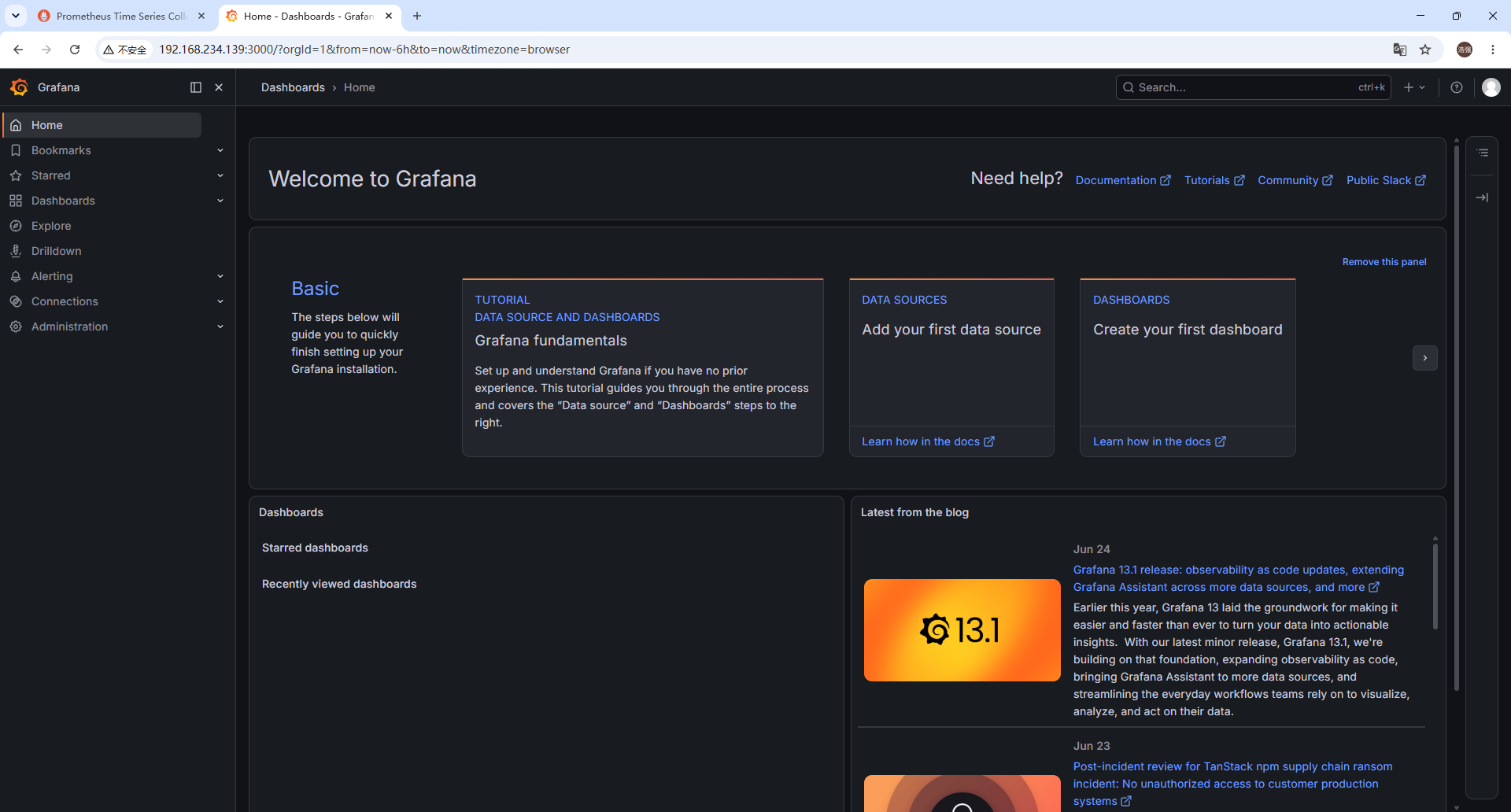Click the next arrow in setup cards
Viewport: 1511px width, 812px height.
coord(1425,358)
